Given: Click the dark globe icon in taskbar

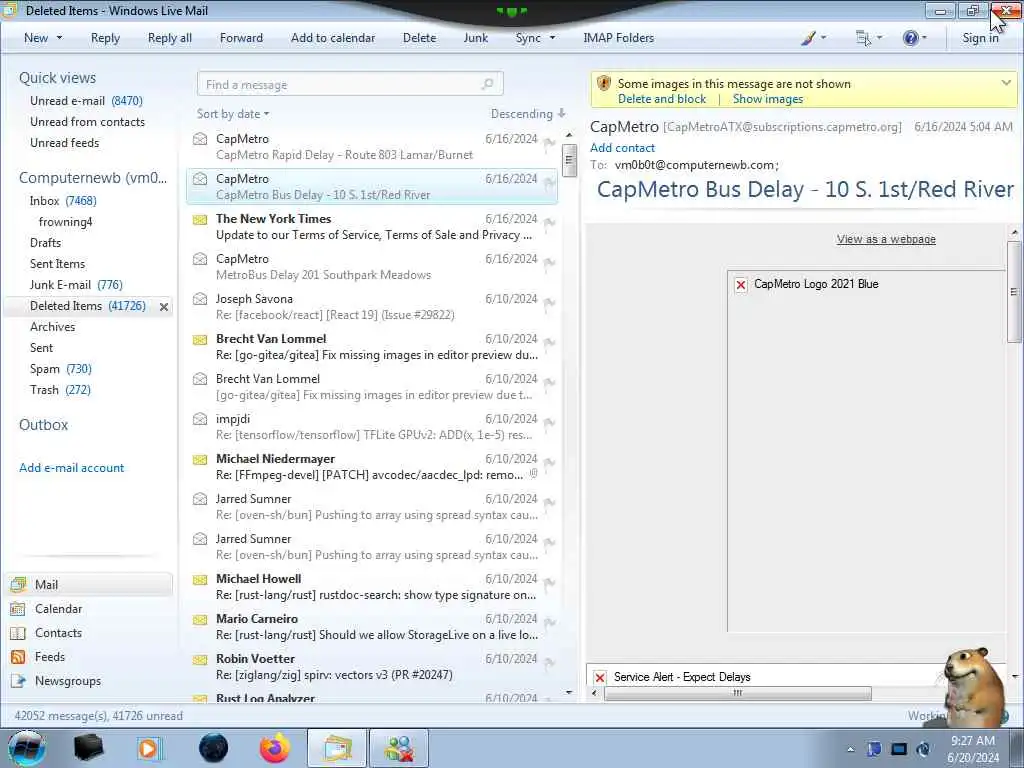Looking at the screenshot, I should point(214,748).
